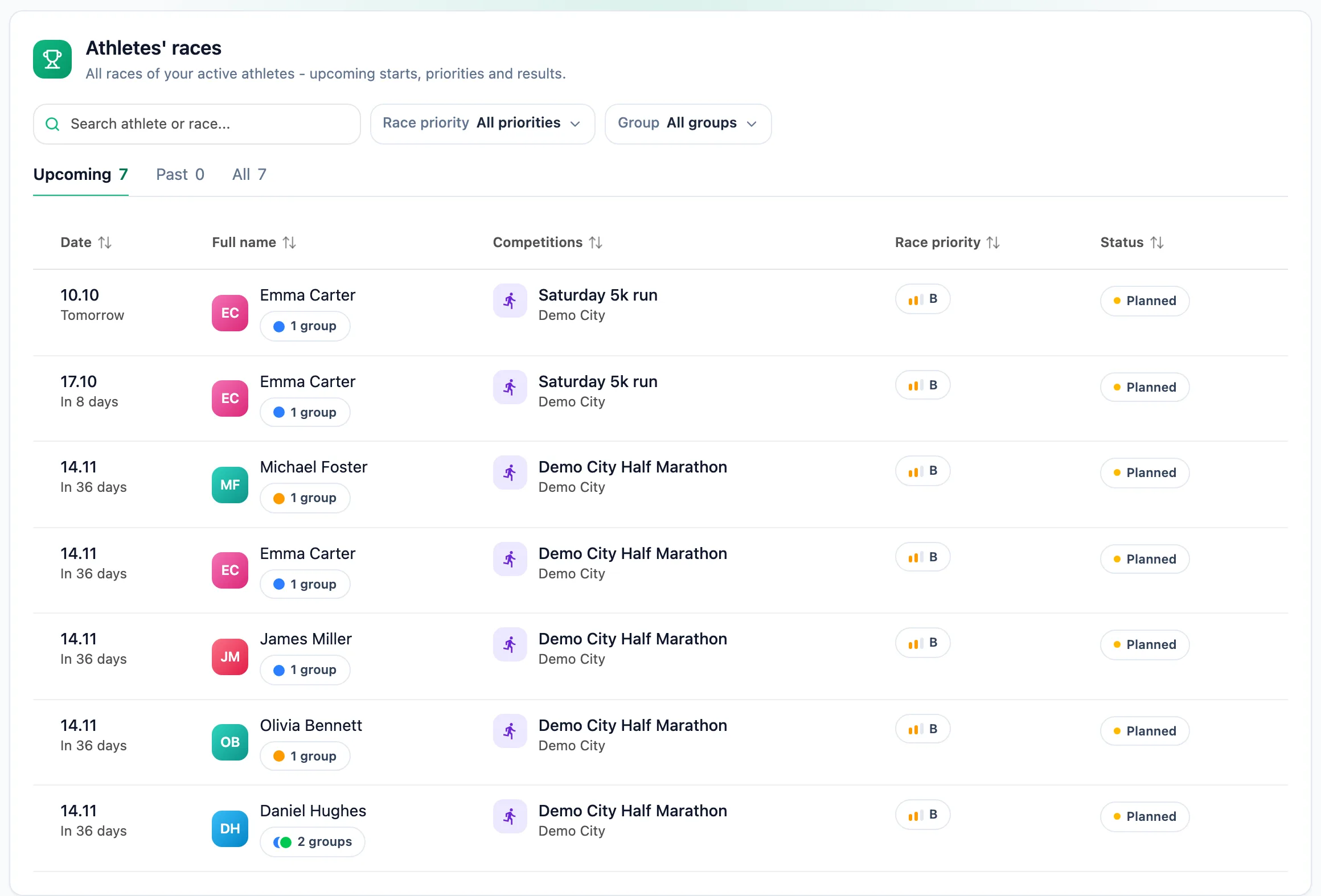Sort by Full name column arrows
Viewport: 1321px width, 896px height.
point(289,243)
